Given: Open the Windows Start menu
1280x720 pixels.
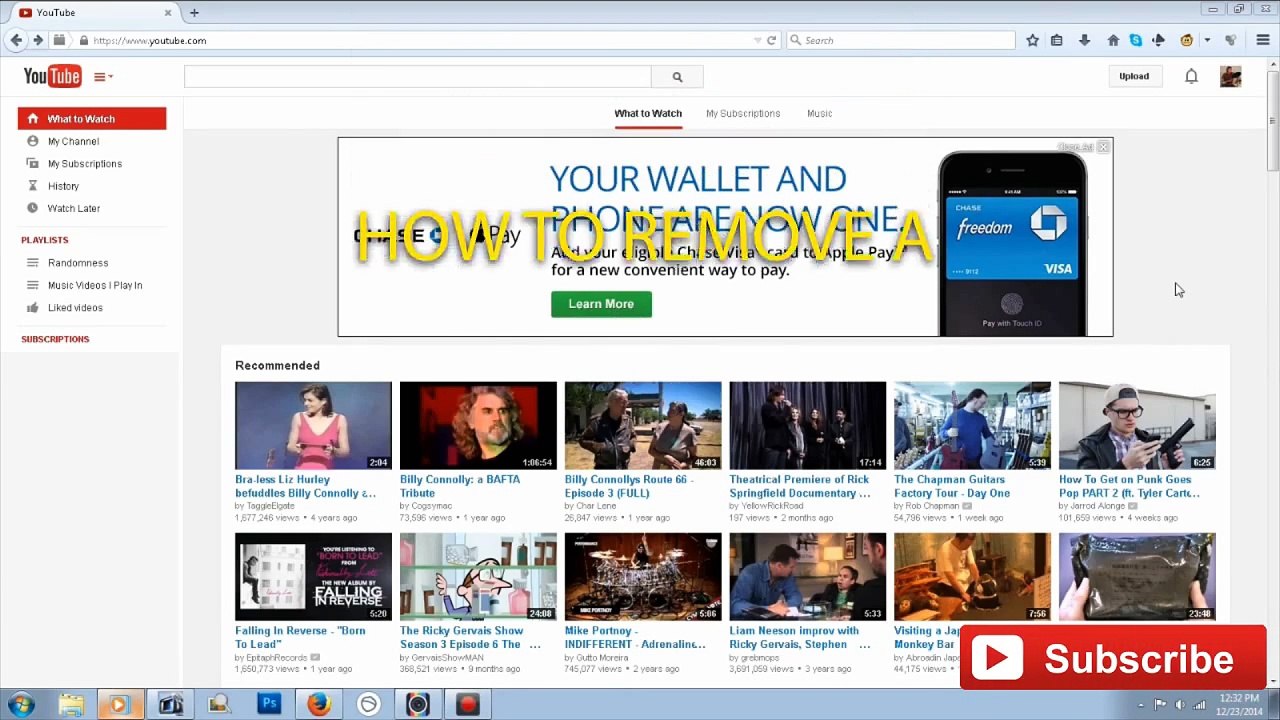Looking at the screenshot, I should tap(21, 705).
